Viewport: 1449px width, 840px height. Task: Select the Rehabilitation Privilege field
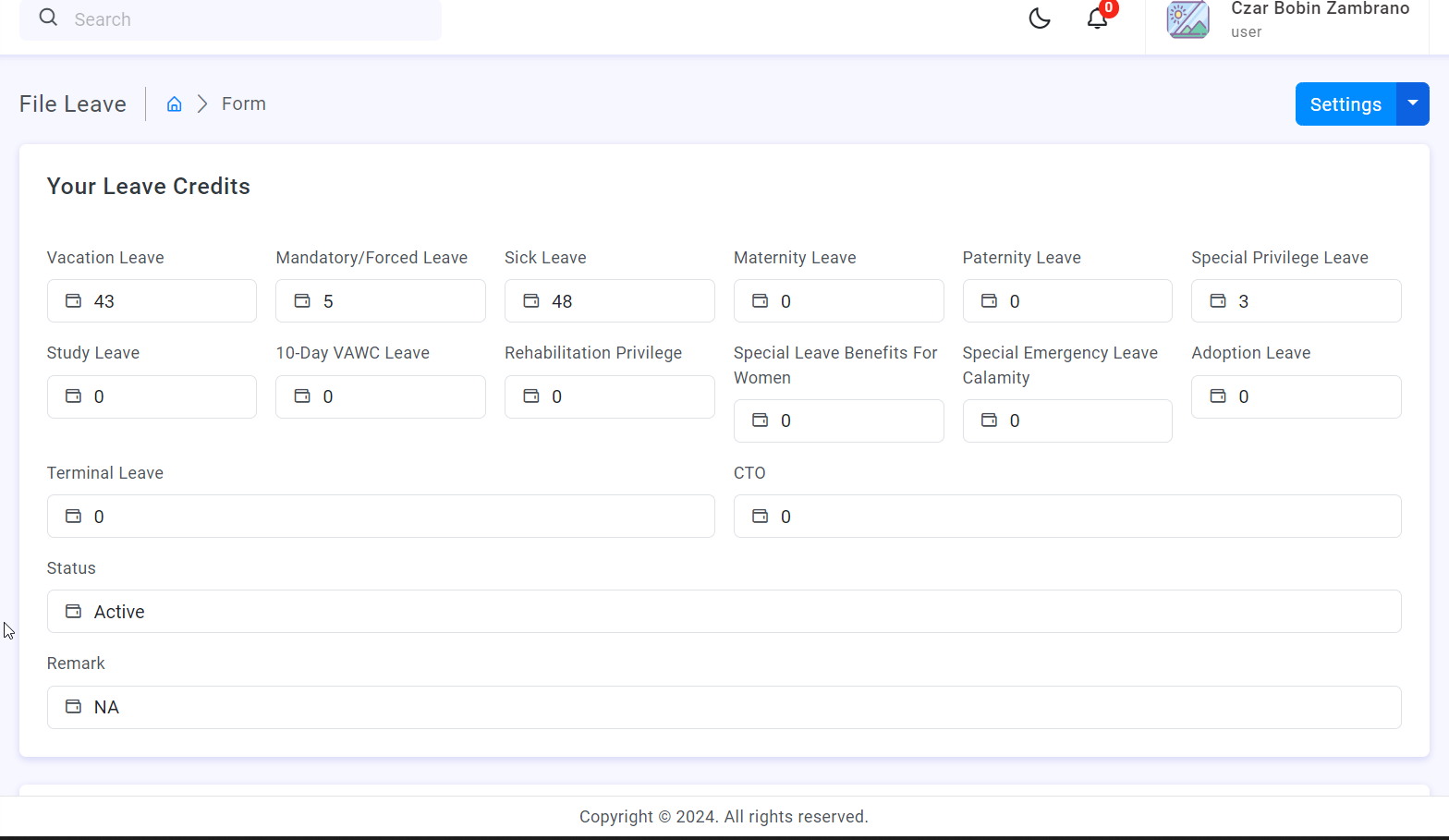pyautogui.click(x=610, y=396)
